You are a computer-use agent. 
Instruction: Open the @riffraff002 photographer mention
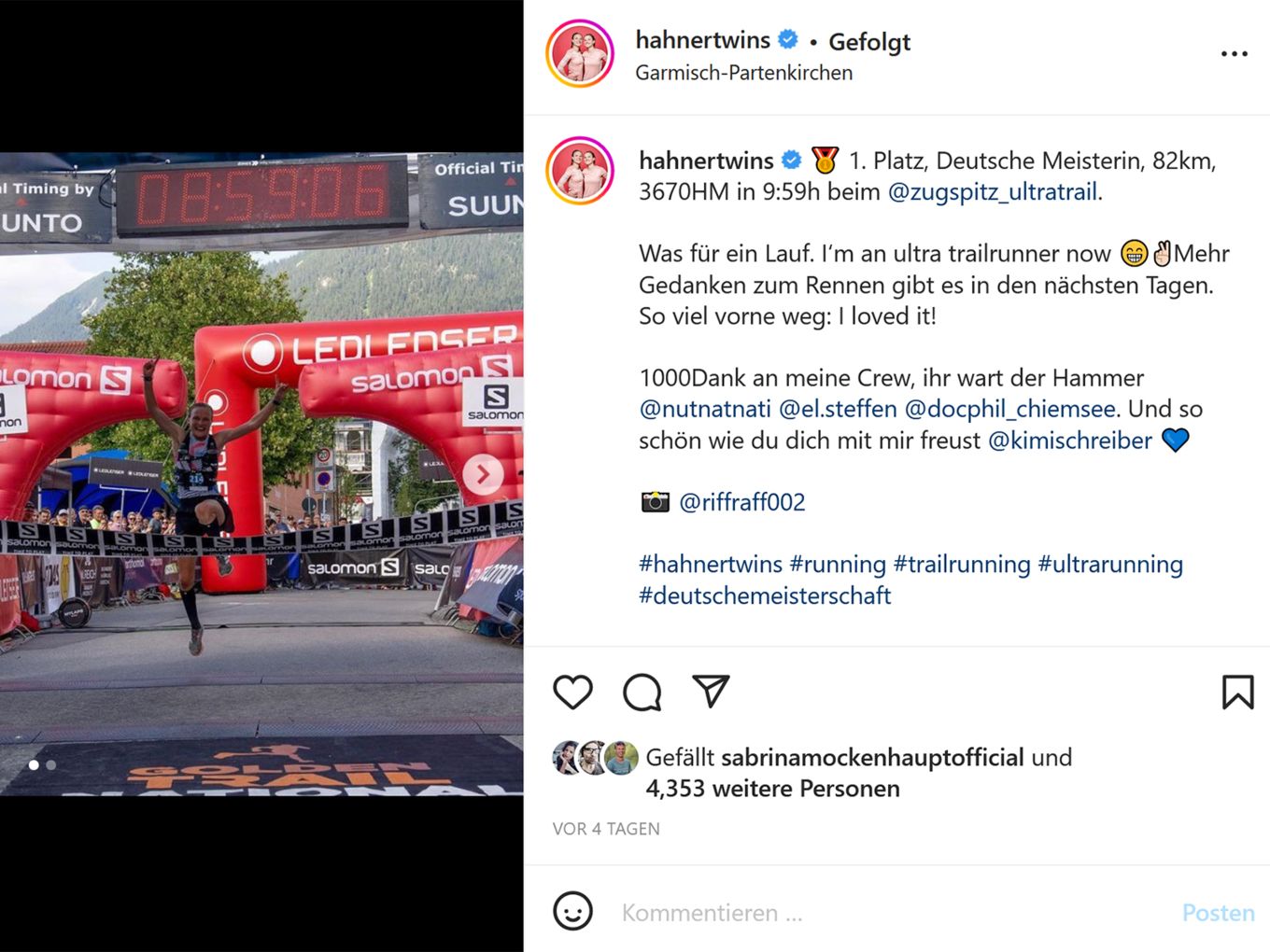tap(741, 502)
